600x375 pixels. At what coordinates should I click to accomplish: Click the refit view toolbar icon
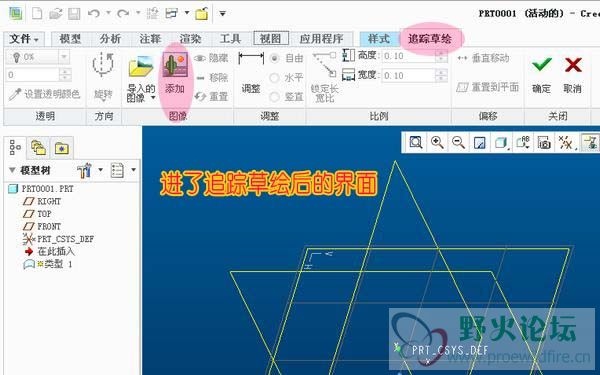[x=416, y=142]
